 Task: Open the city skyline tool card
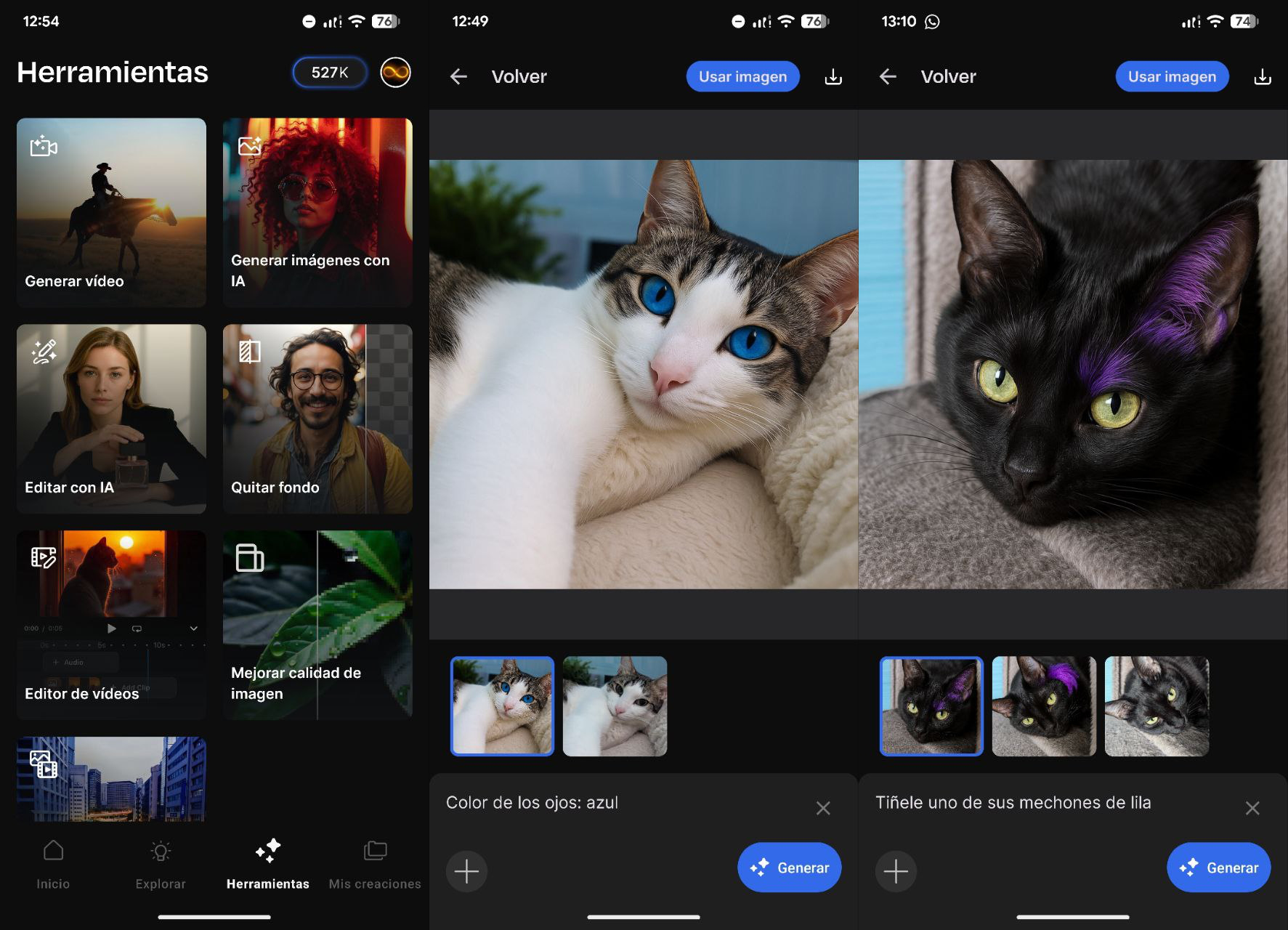pyautogui.click(x=111, y=779)
